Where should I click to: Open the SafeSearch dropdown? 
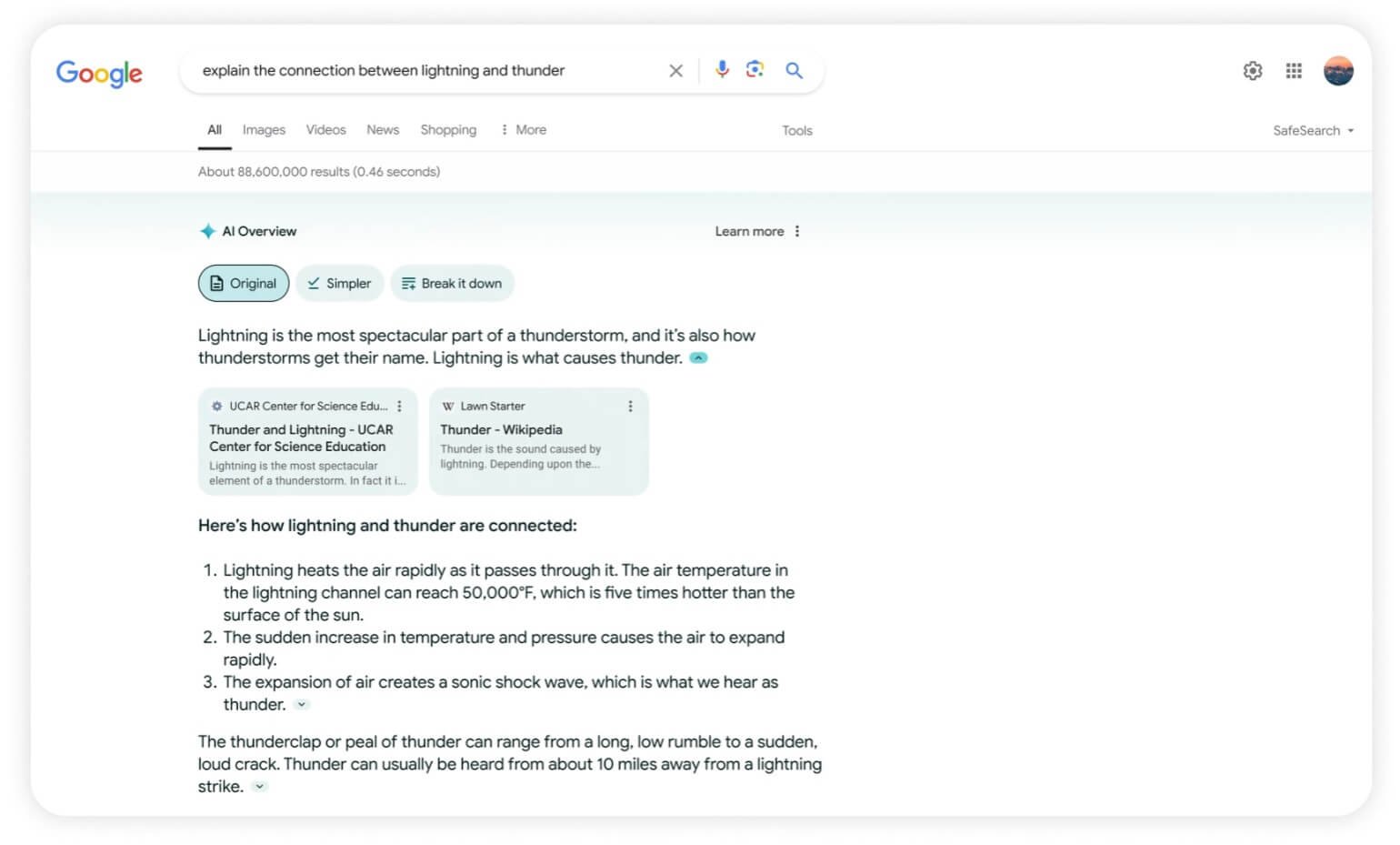click(1312, 130)
